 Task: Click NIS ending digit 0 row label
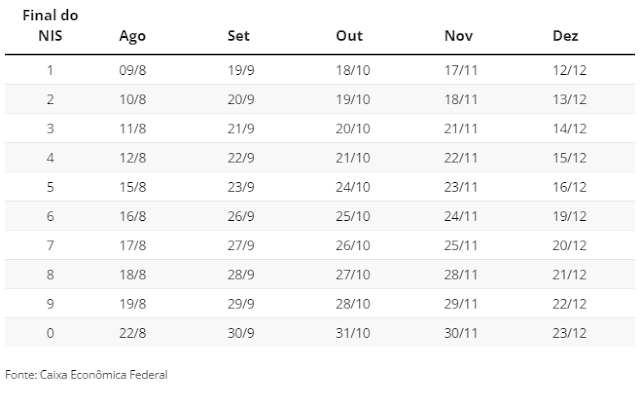(50, 333)
